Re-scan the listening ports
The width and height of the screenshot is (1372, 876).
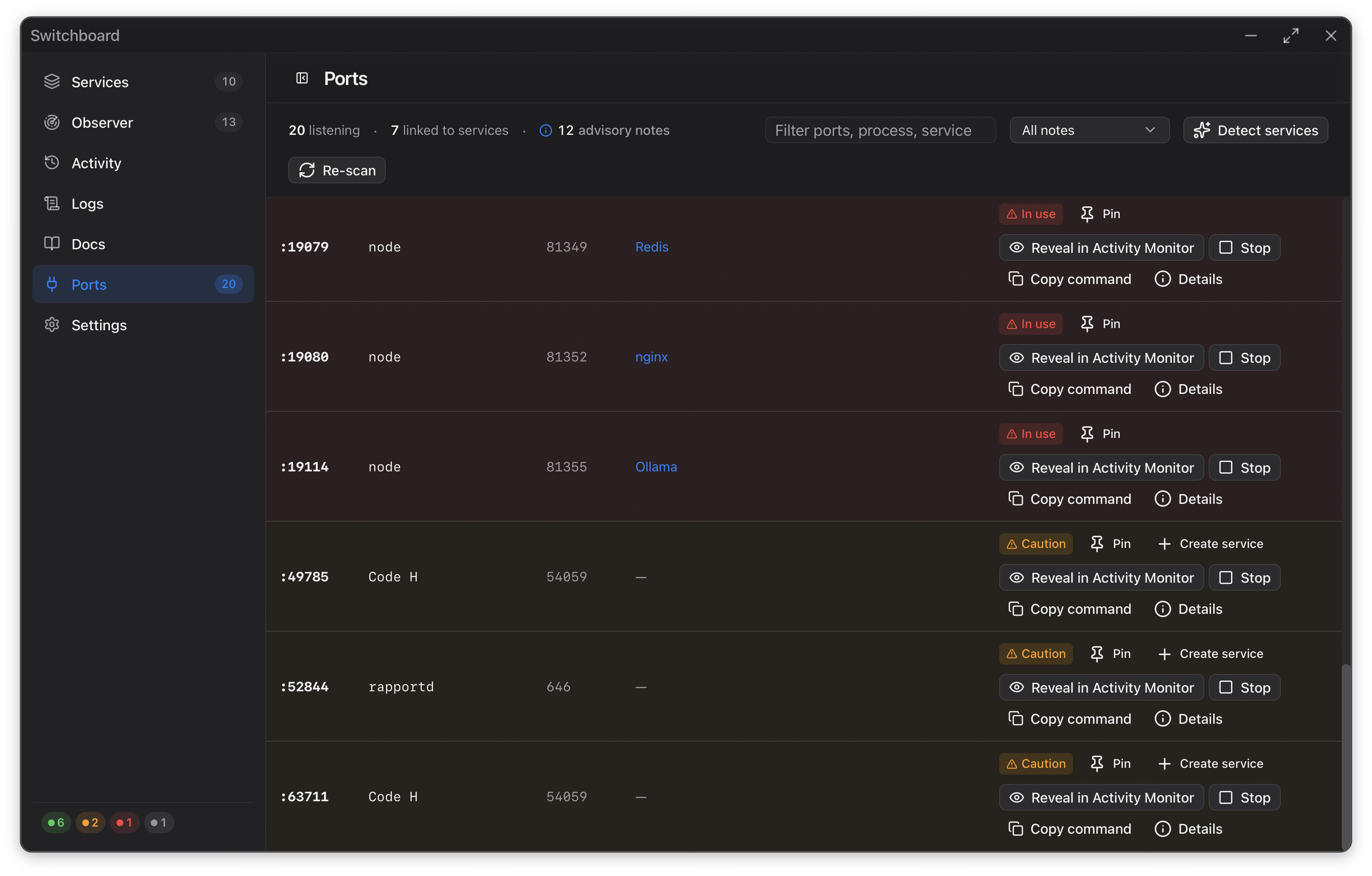pos(337,170)
